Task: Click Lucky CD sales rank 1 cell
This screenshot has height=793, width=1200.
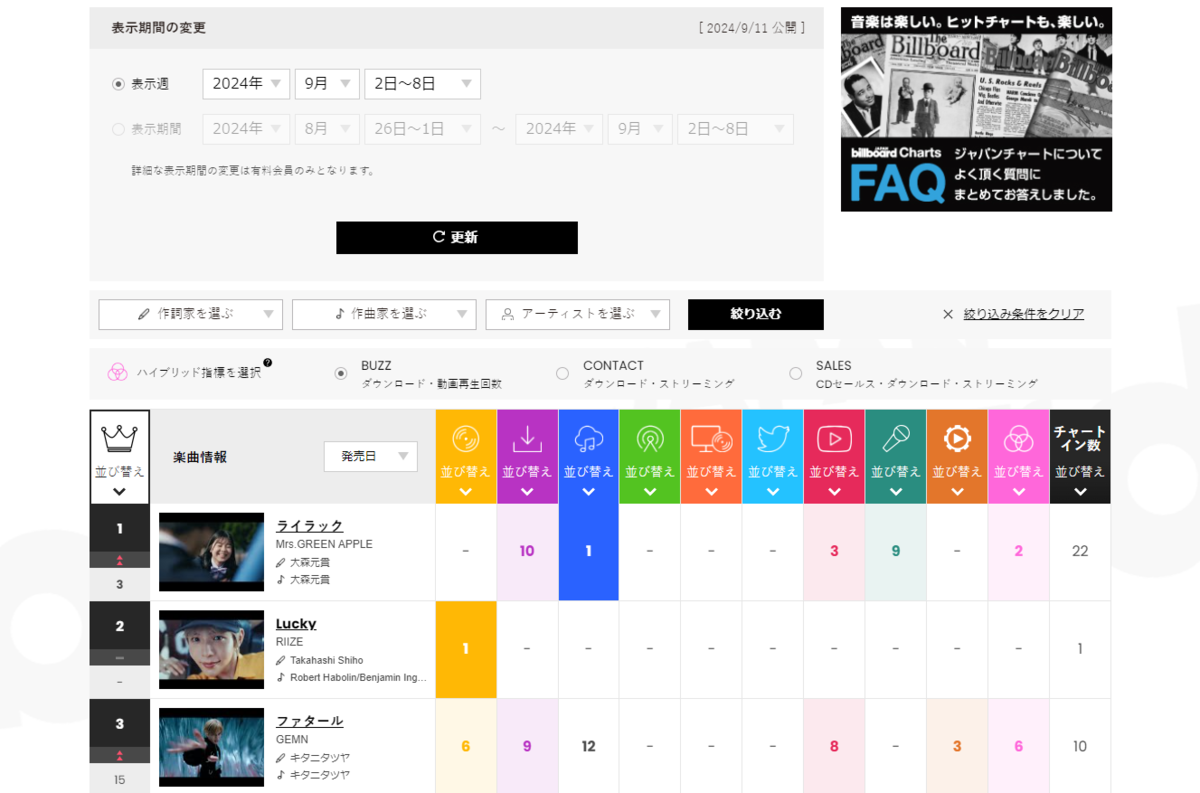Action: pos(466,649)
